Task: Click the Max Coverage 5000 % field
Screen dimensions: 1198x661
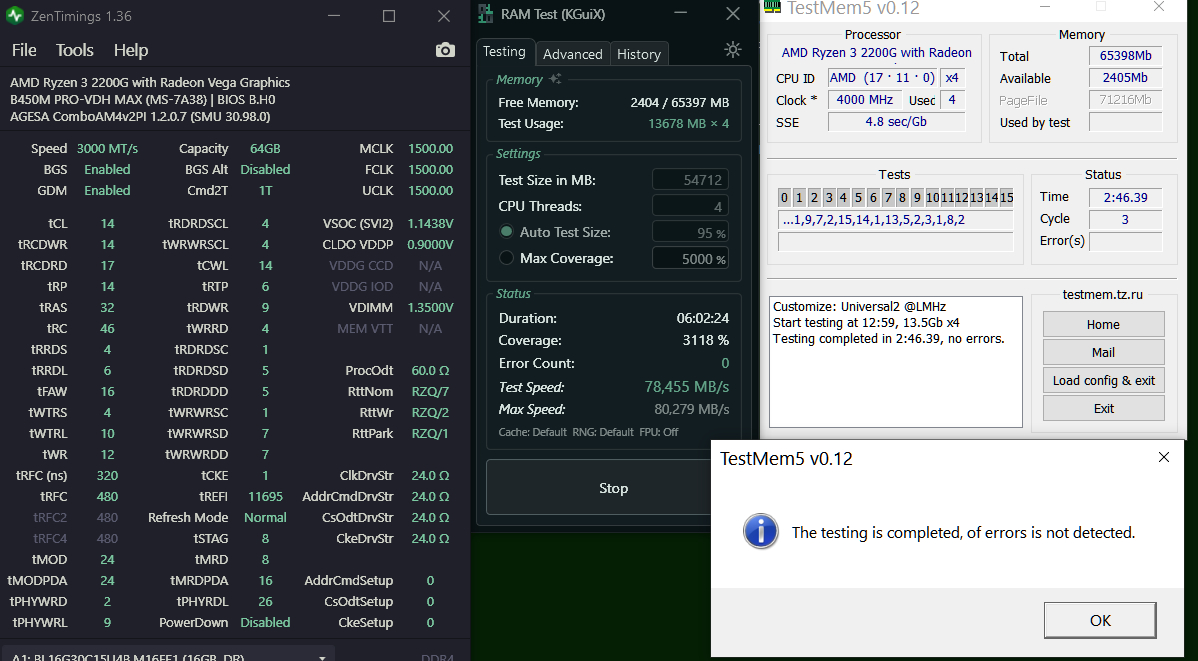Action: (x=690, y=258)
